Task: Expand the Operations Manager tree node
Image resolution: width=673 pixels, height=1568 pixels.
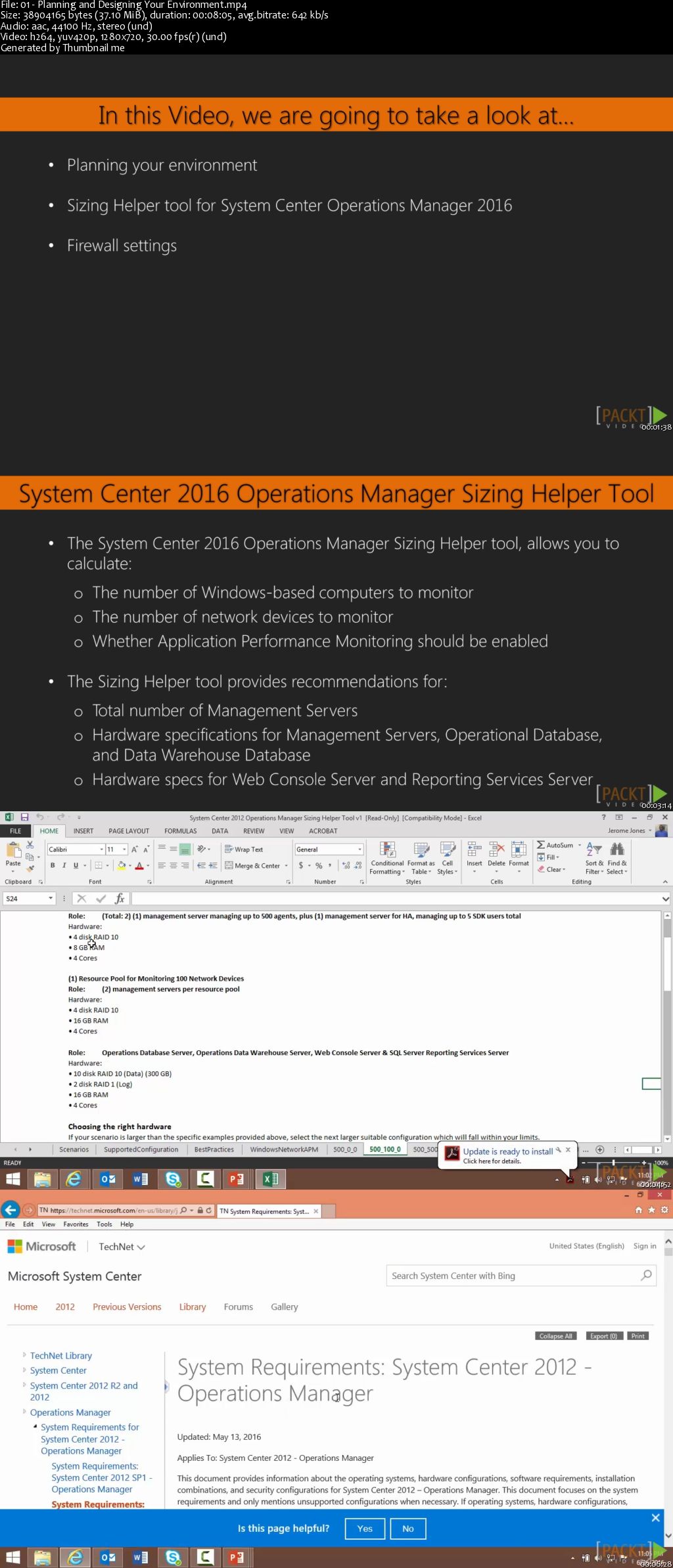Action: coord(24,1412)
